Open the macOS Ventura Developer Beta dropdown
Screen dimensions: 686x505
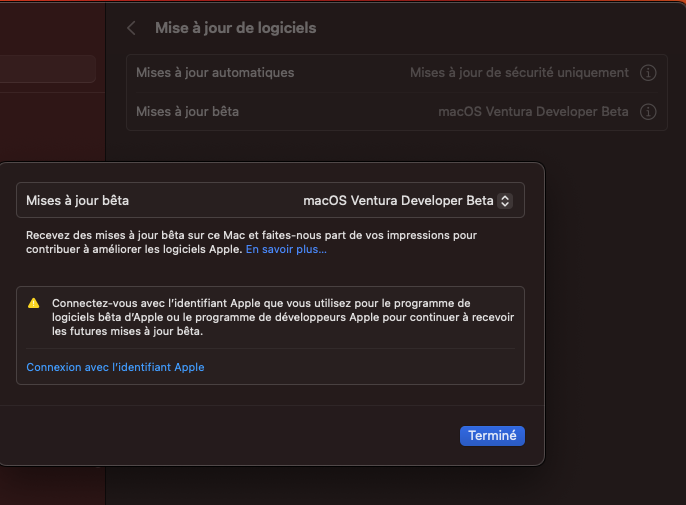click(505, 201)
